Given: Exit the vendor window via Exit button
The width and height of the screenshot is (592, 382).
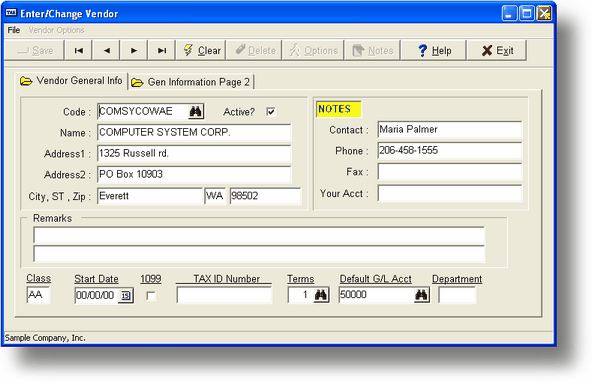Looking at the screenshot, I should click(497, 50).
